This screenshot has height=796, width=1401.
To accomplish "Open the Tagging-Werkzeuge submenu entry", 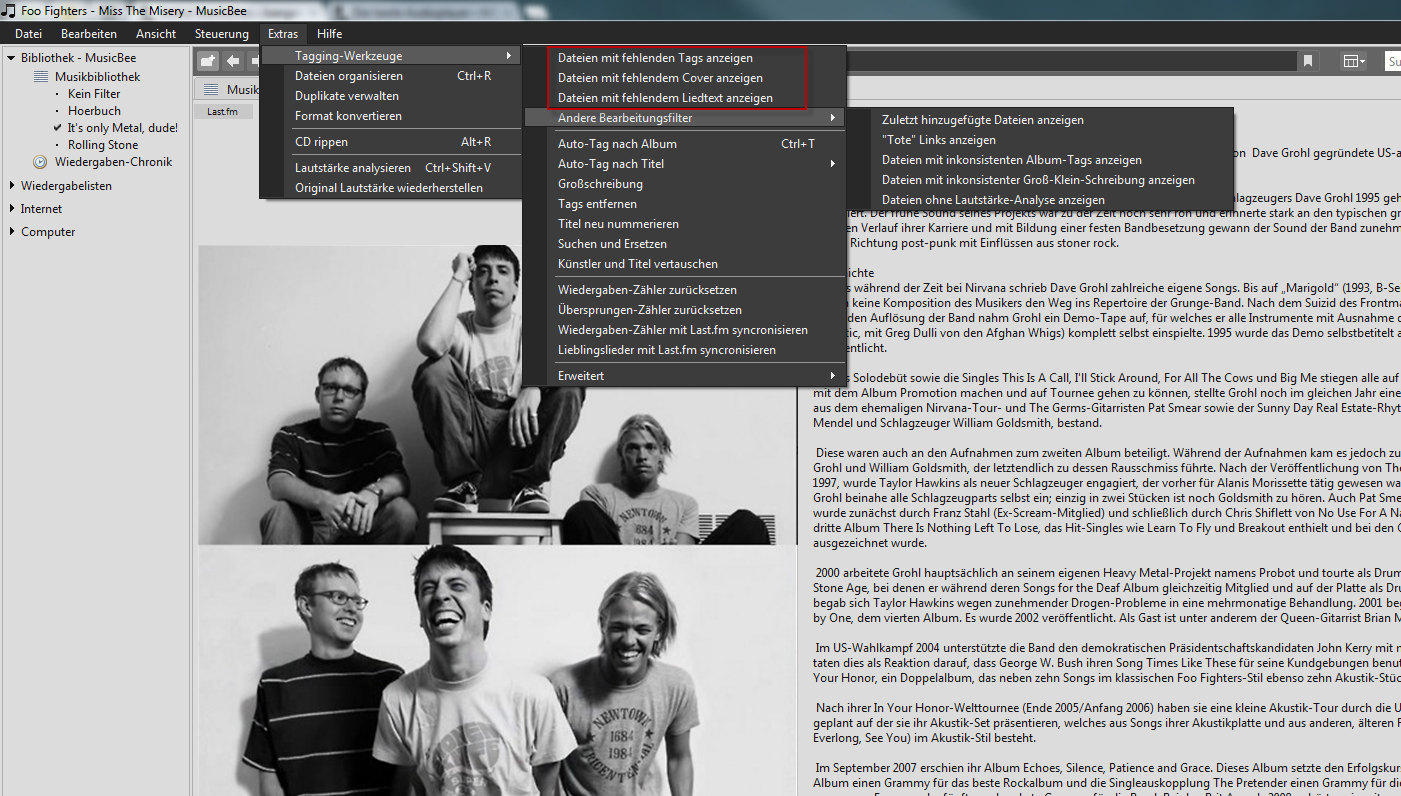I will pyautogui.click(x=391, y=56).
